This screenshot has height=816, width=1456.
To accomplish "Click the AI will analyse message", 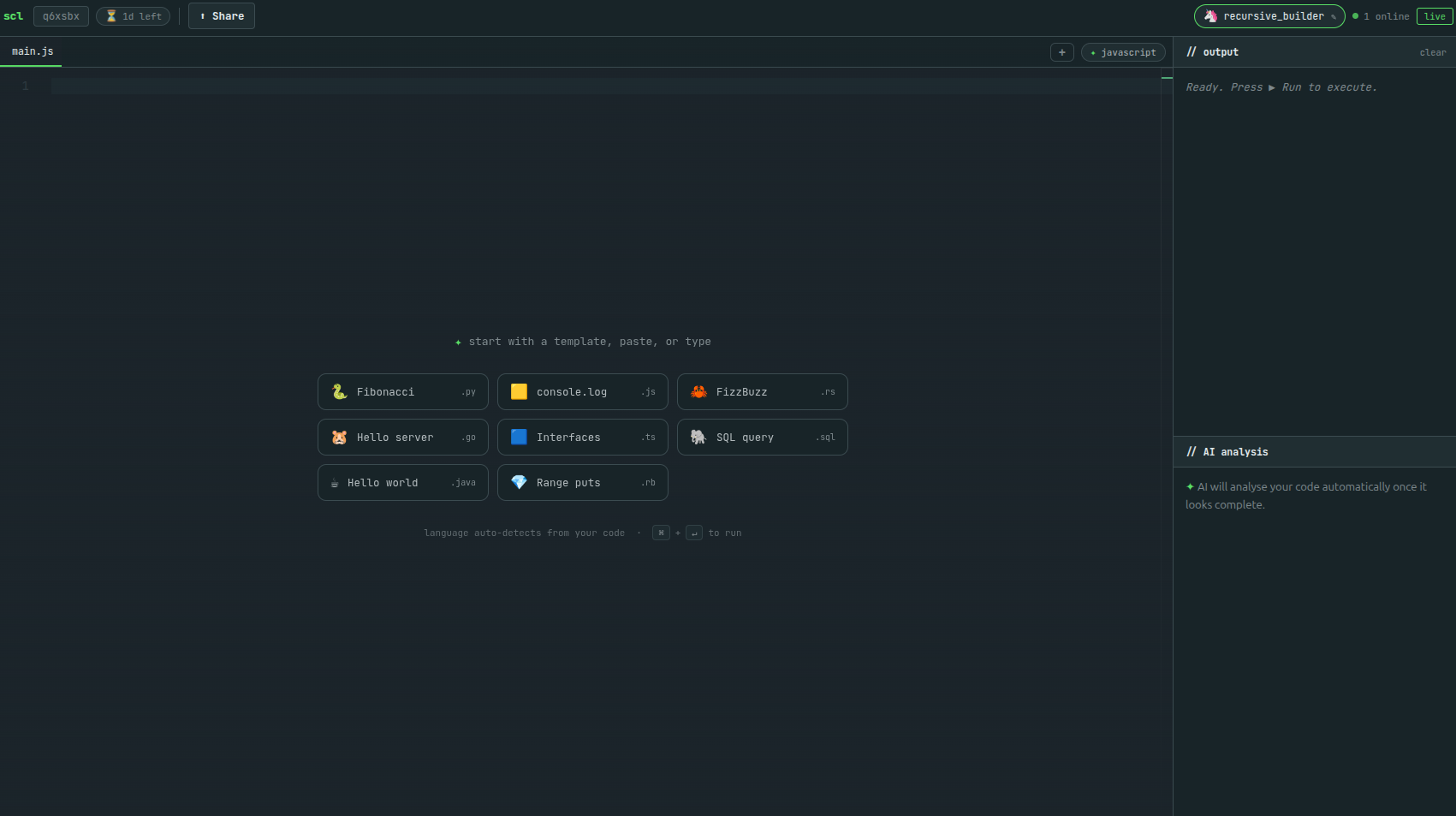I will coord(1306,496).
